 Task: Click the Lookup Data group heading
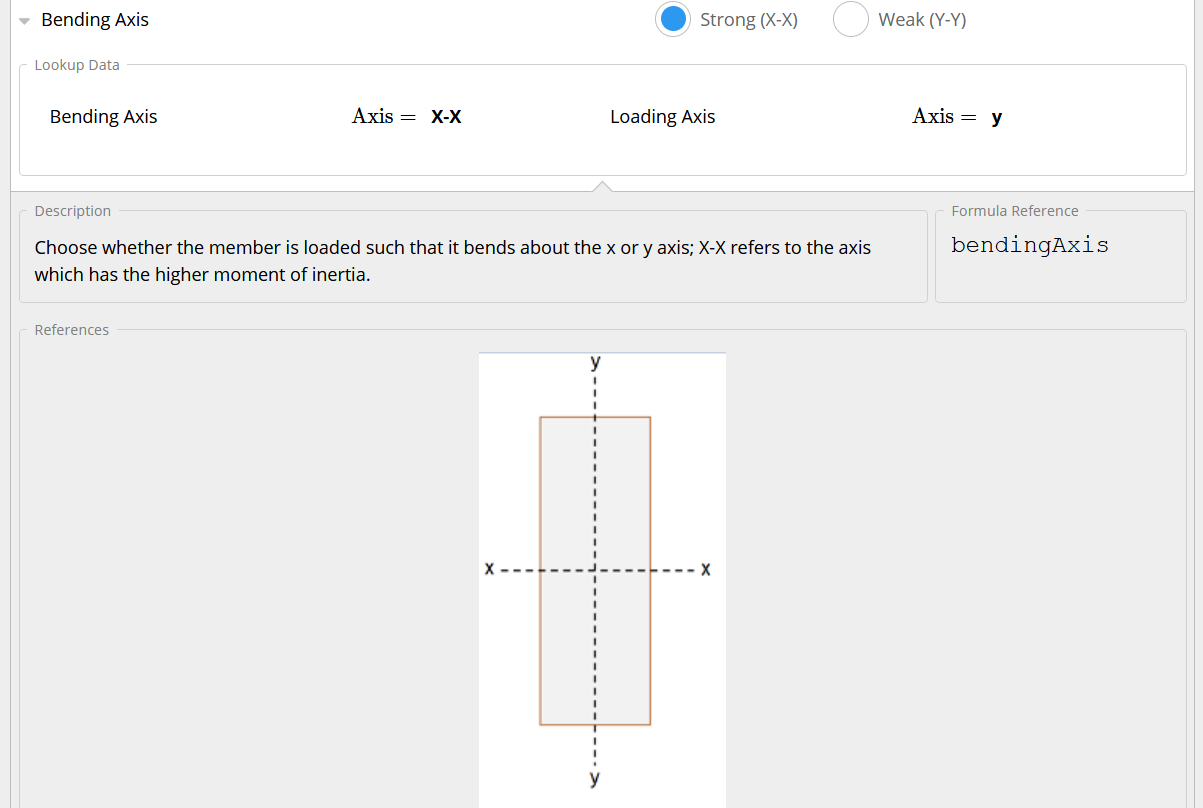pyautogui.click(x=77, y=65)
